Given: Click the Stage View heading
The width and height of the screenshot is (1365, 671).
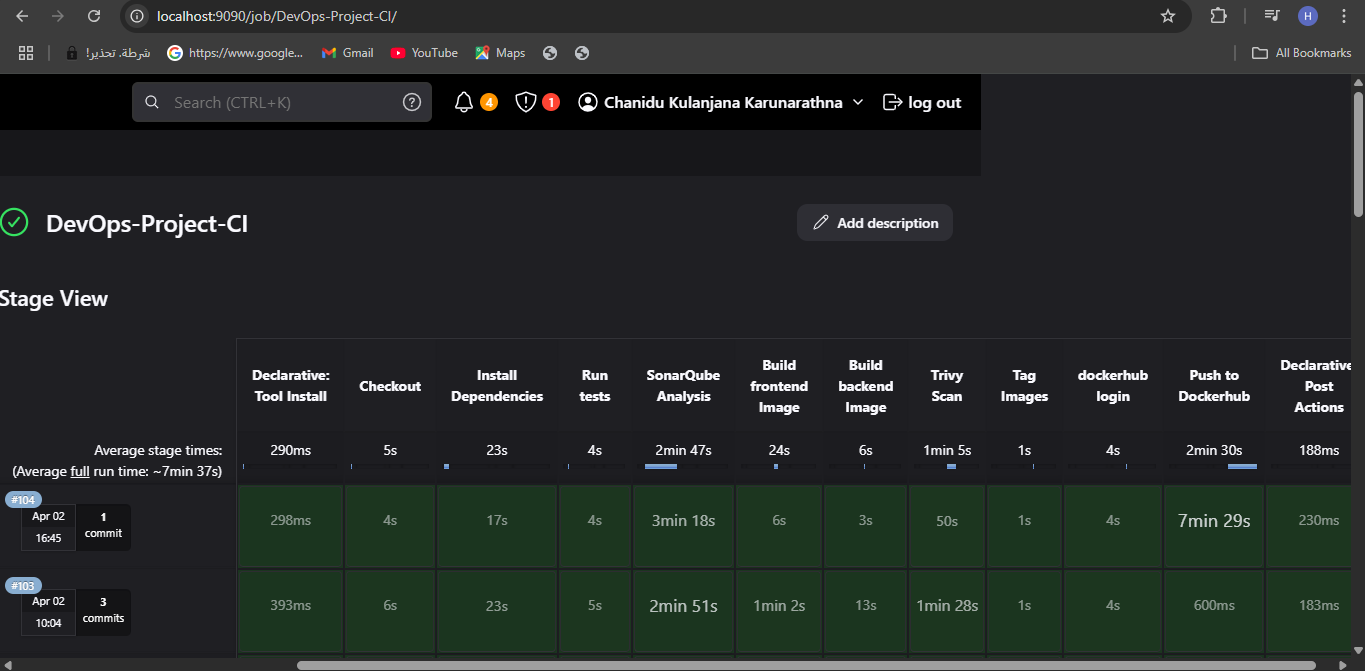Looking at the screenshot, I should click(x=54, y=298).
